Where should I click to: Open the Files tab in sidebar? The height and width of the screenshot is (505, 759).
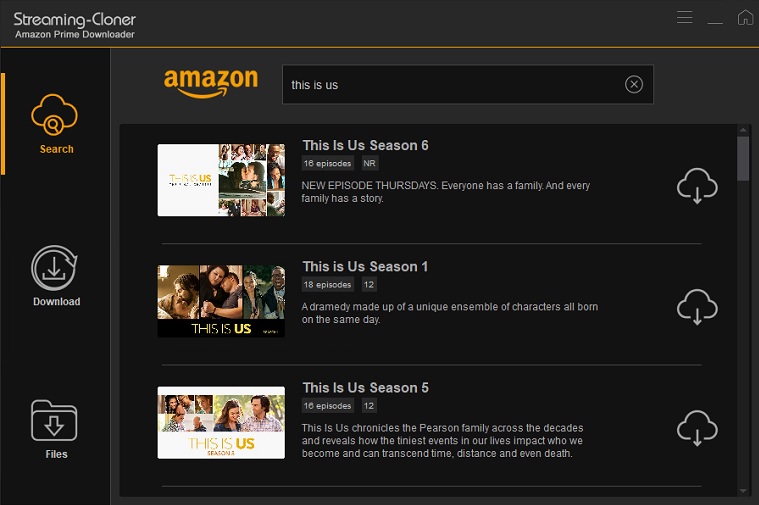(x=55, y=429)
